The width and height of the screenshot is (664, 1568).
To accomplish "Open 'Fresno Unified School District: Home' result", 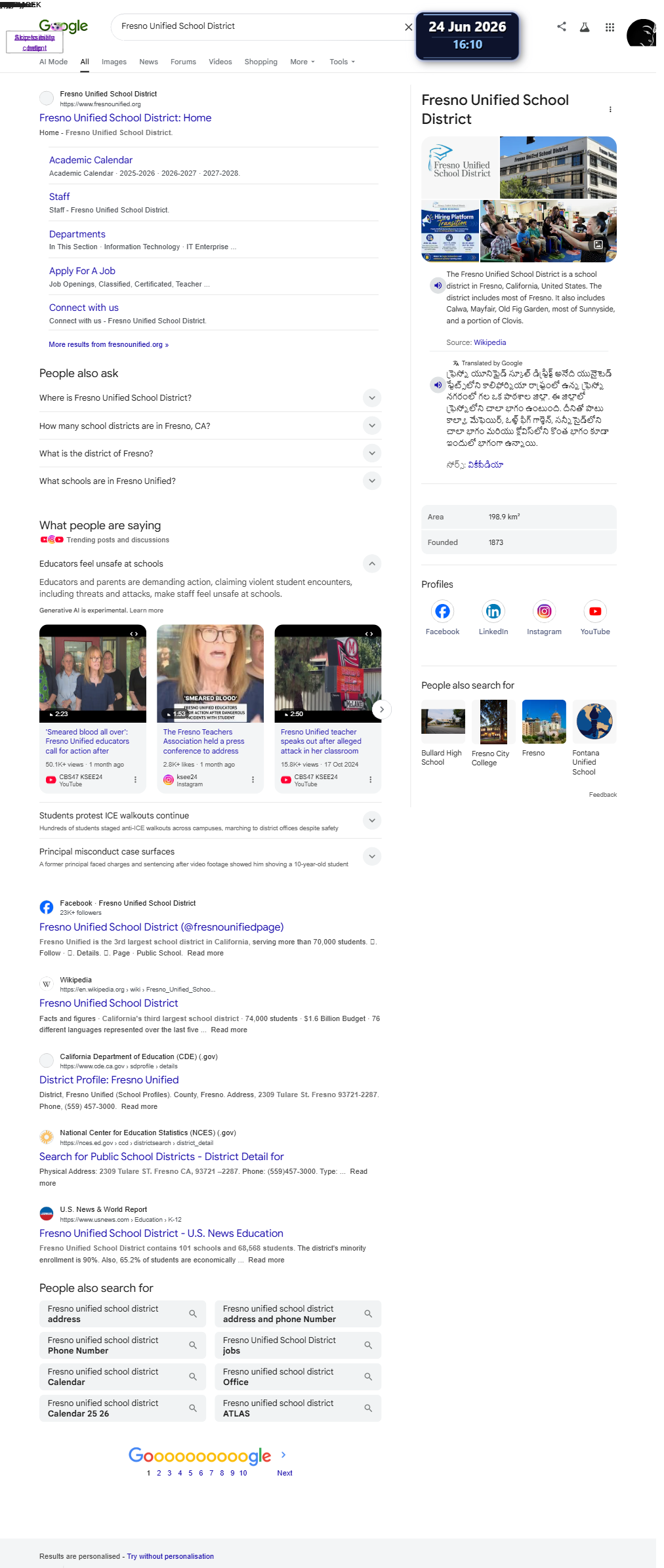I will [125, 118].
